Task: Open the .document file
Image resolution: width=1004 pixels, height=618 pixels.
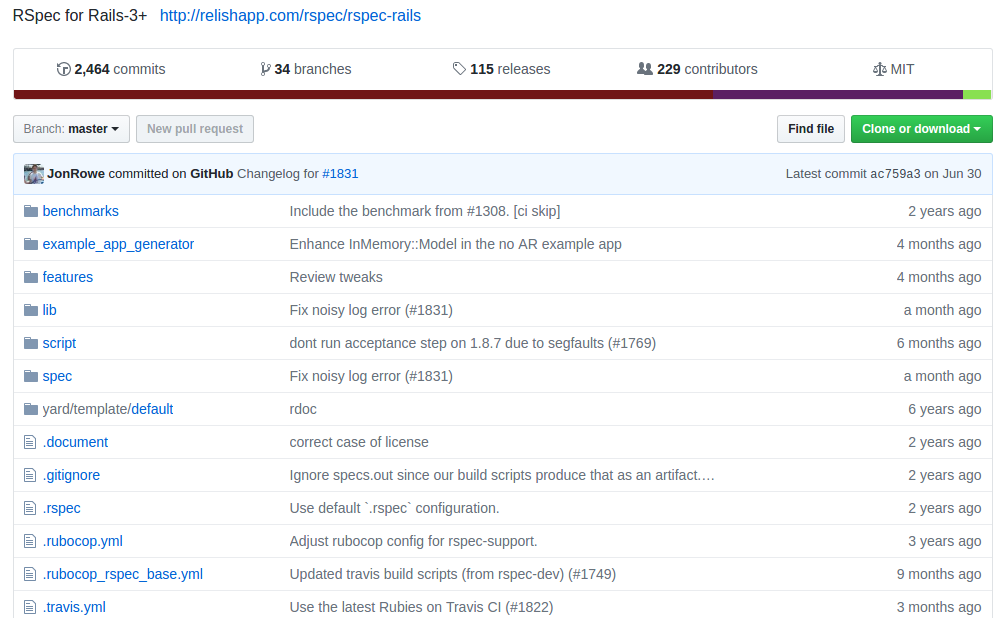Action: click(x=75, y=442)
